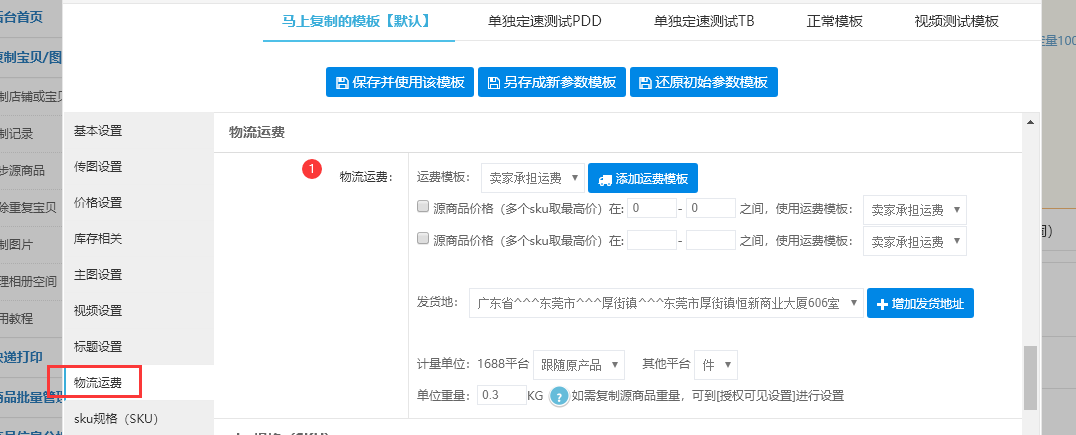Image resolution: width=1076 pixels, height=435 pixels.
Task: Click the 增加发货地址 button
Action: click(x=920, y=303)
